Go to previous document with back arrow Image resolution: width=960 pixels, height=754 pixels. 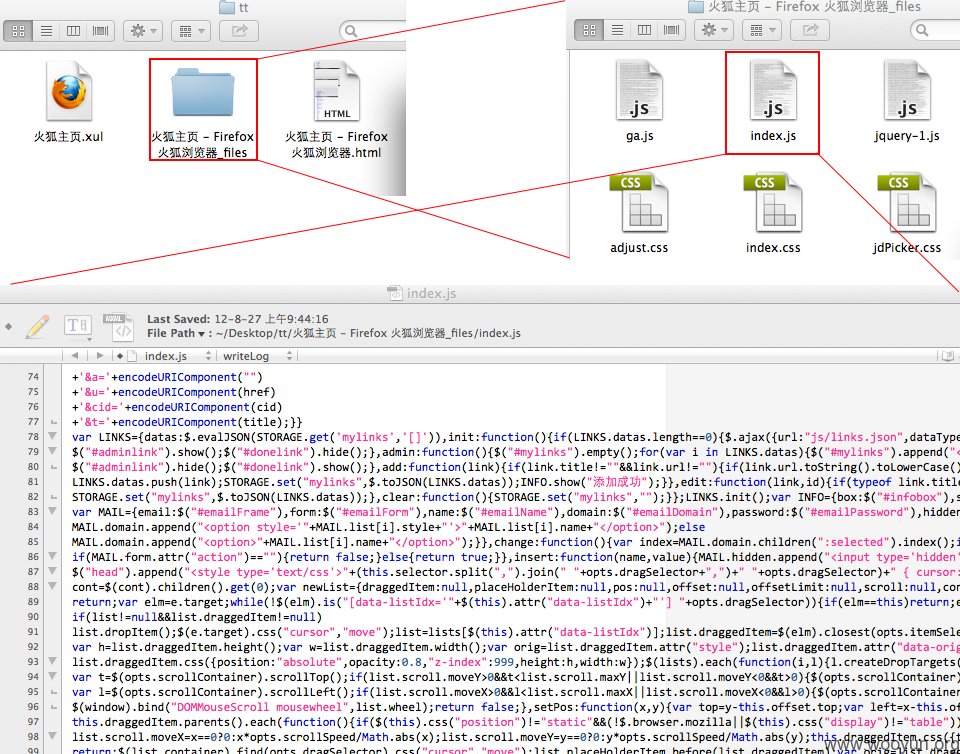tap(74, 356)
